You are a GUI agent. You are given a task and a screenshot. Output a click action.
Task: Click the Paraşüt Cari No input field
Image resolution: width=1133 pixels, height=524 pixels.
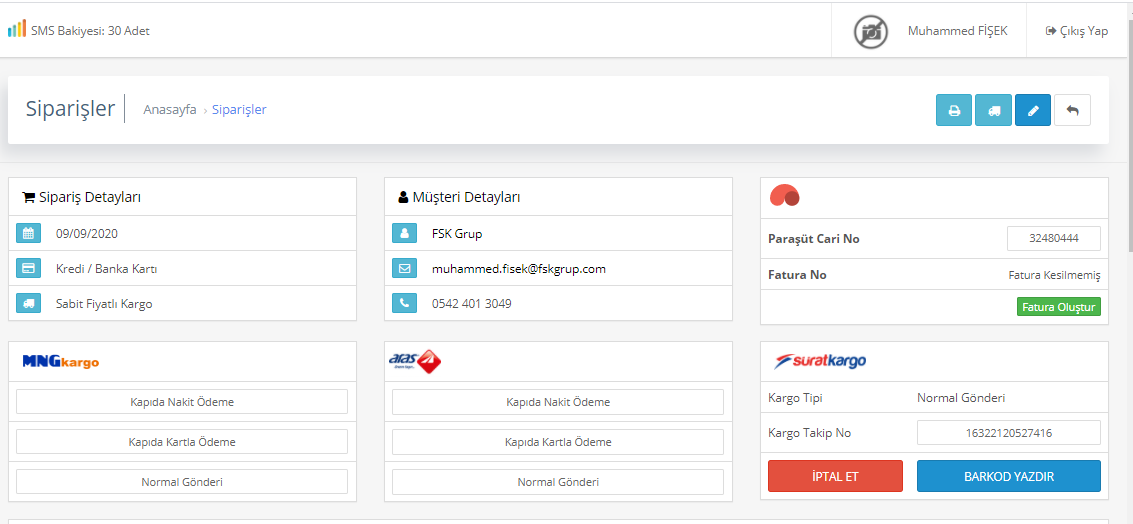coord(1054,239)
